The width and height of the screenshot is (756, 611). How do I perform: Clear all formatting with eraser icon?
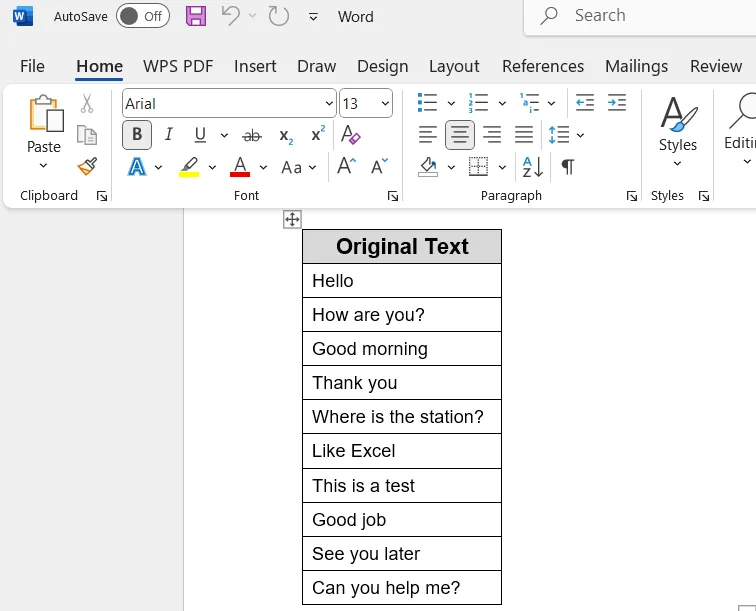click(x=350, y=135)
